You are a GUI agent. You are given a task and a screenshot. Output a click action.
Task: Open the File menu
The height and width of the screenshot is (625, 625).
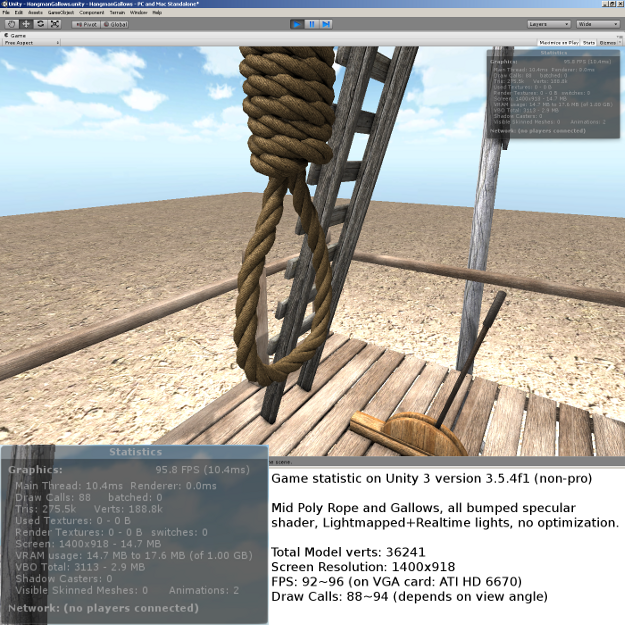point(6,13)
